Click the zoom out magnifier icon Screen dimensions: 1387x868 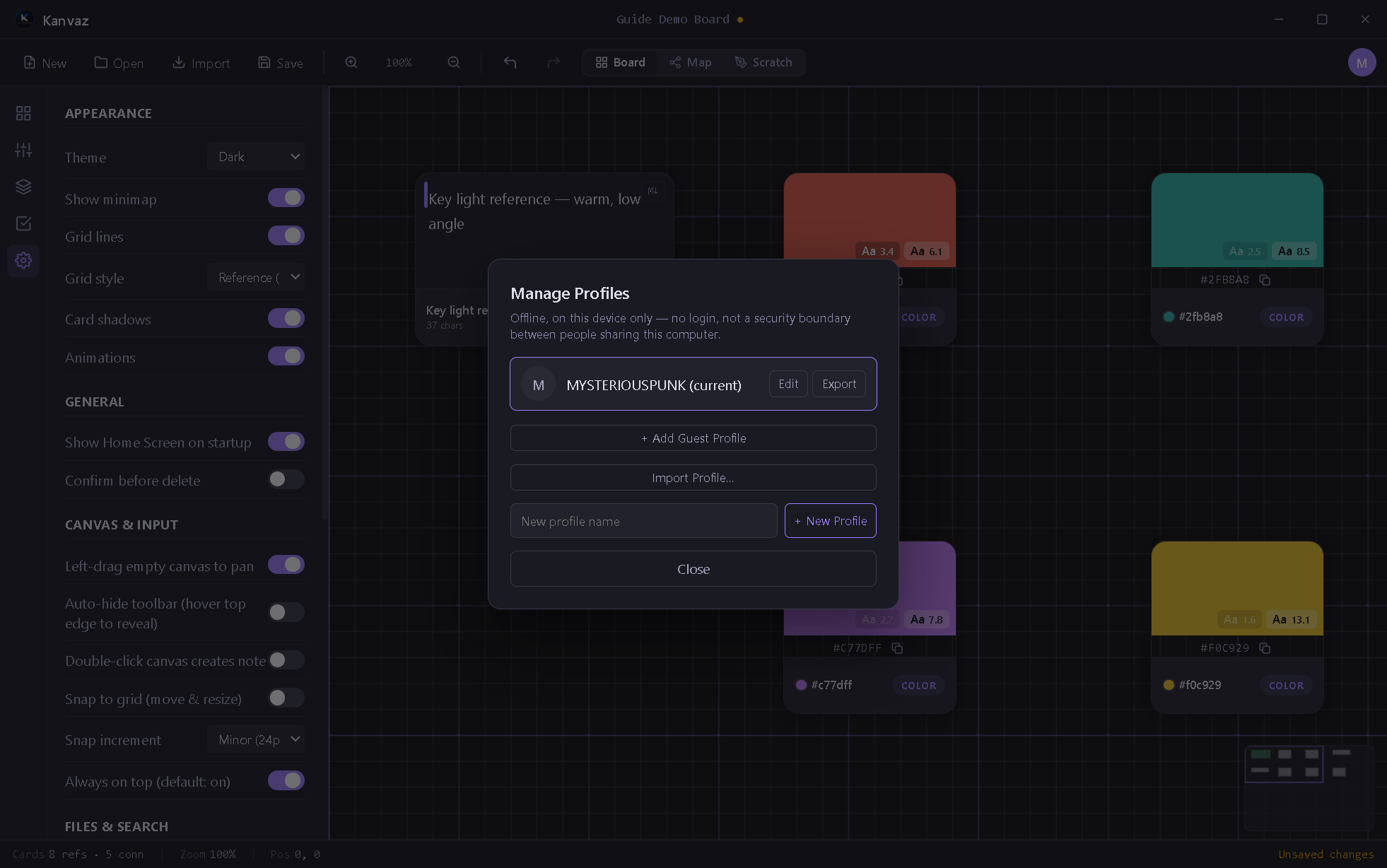(x=454, y=62)
